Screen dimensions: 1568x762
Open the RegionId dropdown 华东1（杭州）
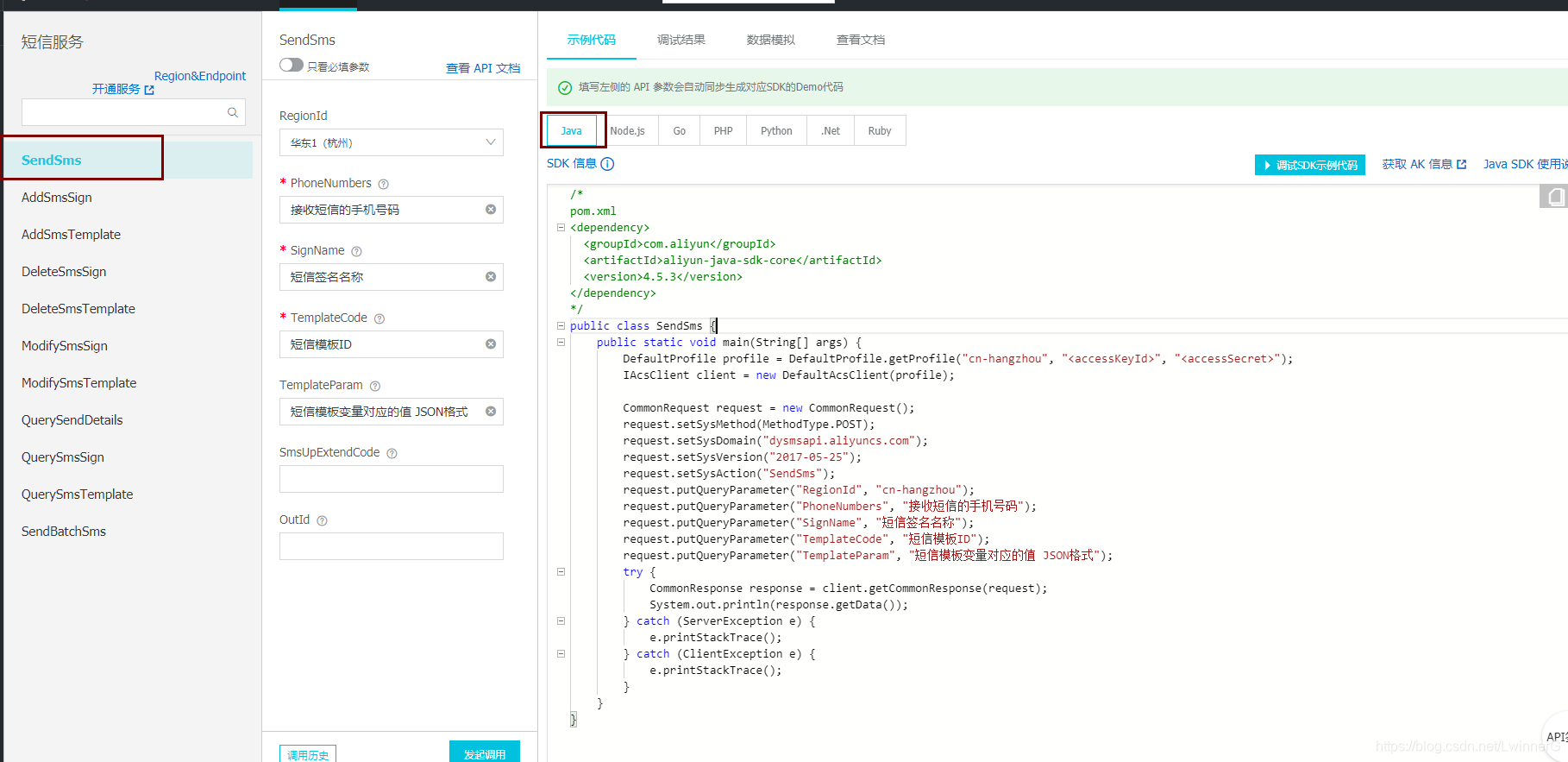[392, 142]
